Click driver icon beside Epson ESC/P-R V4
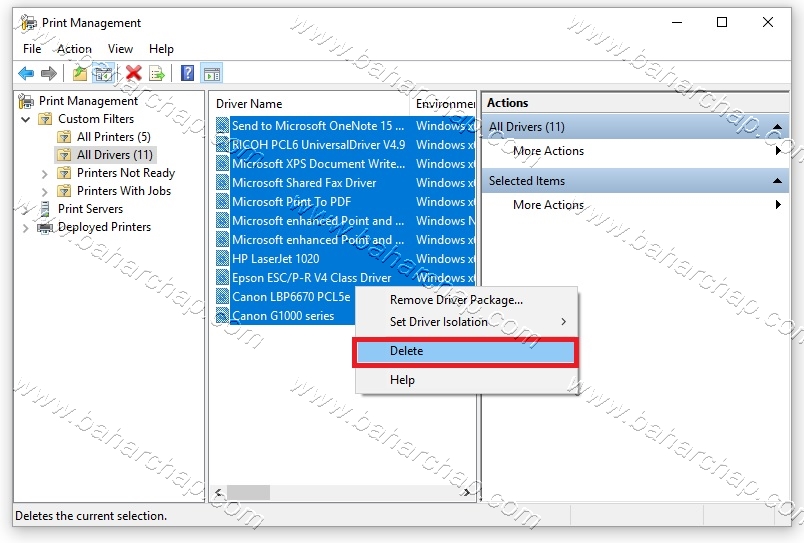 222,277
